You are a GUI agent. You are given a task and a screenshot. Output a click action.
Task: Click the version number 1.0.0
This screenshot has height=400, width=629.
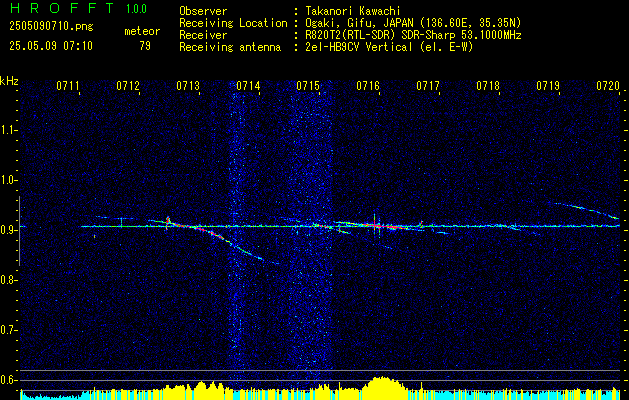pos(136,8)
